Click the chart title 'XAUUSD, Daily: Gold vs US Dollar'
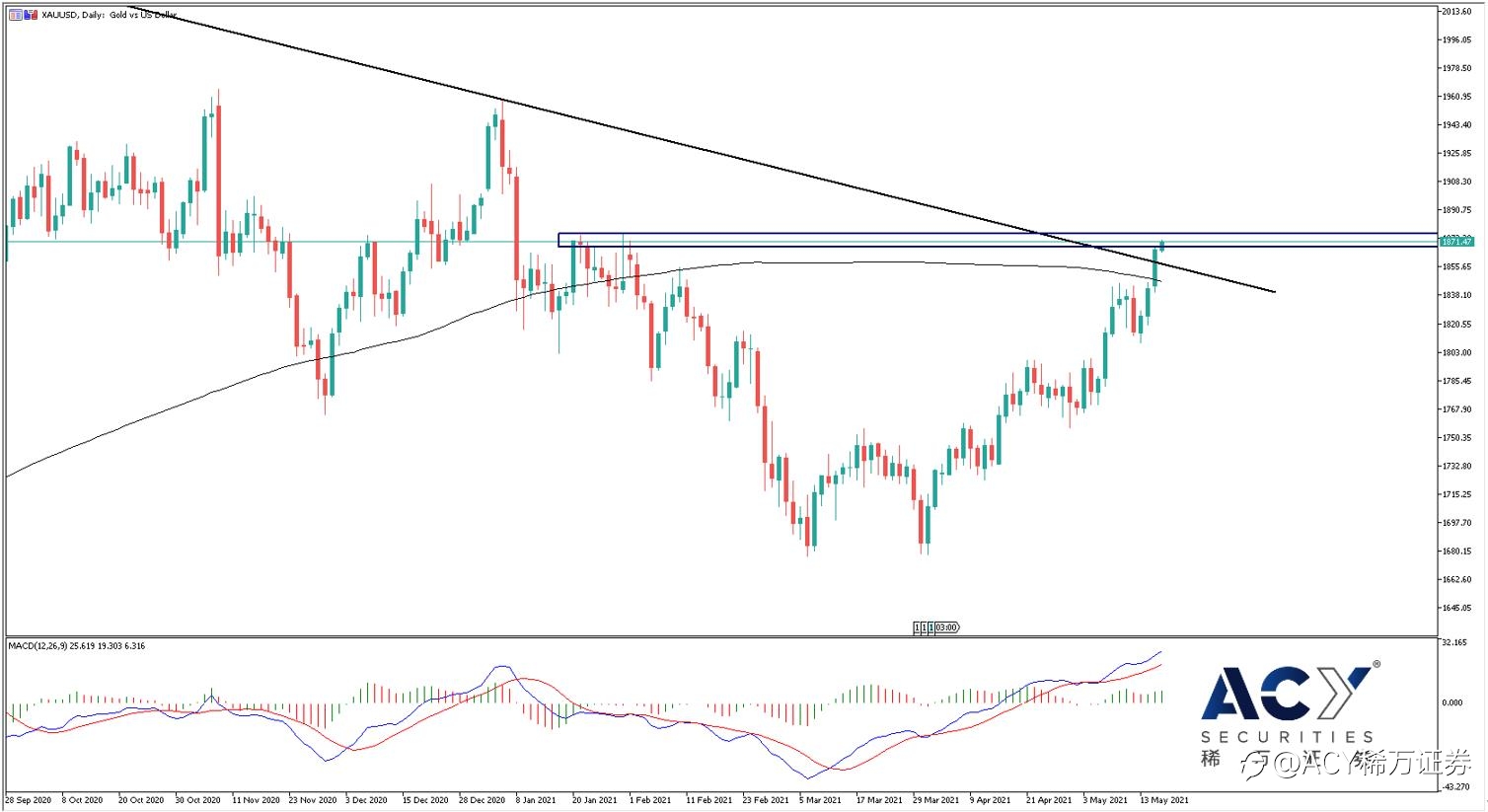This screenshot has height=812, width=1488. click(110, 16)
